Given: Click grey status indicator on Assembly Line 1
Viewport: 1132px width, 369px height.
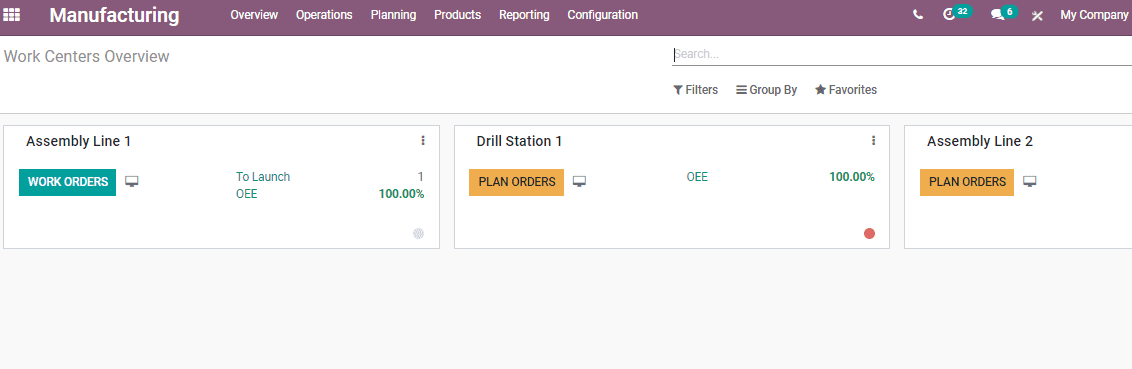Looking at the screenshot, I should 419,233.
